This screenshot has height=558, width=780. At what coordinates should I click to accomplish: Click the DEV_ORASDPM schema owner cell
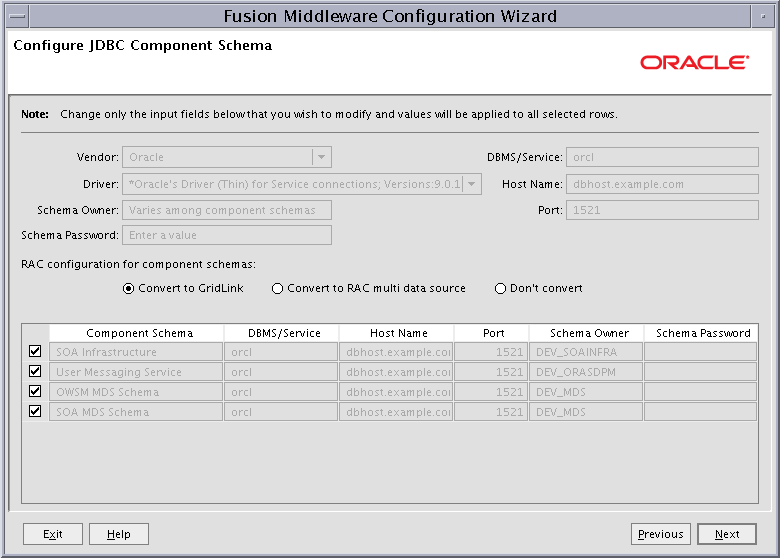click(x=586, y=372)
